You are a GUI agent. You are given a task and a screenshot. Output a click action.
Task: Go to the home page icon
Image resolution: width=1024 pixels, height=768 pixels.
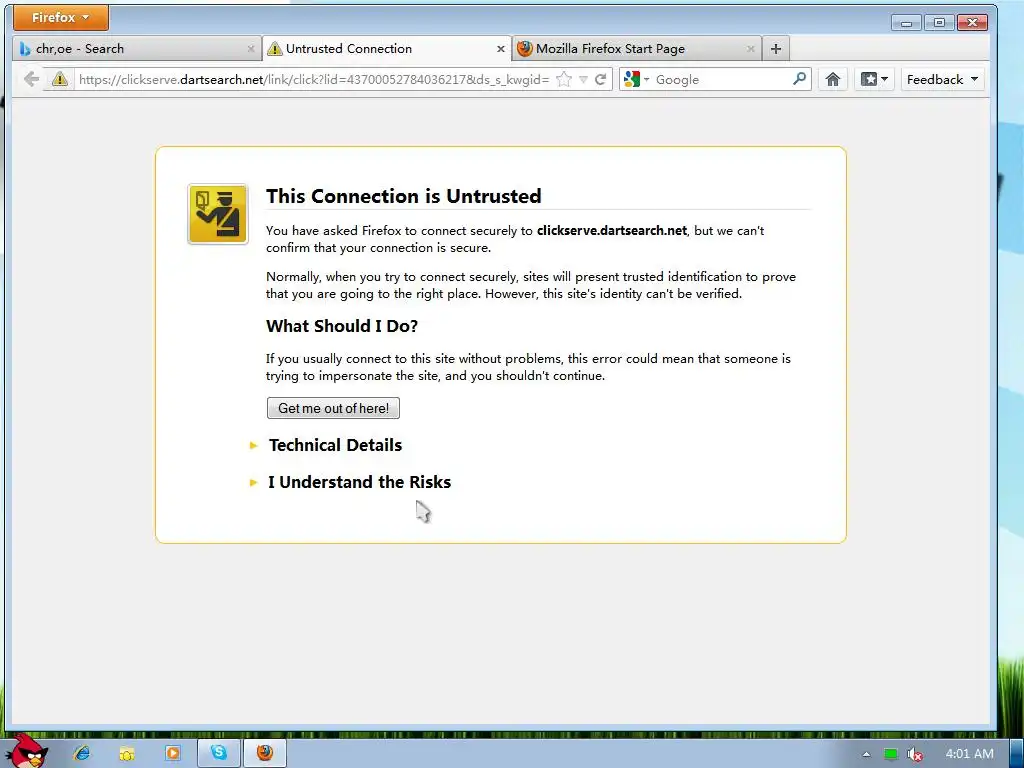coord(833,80)
